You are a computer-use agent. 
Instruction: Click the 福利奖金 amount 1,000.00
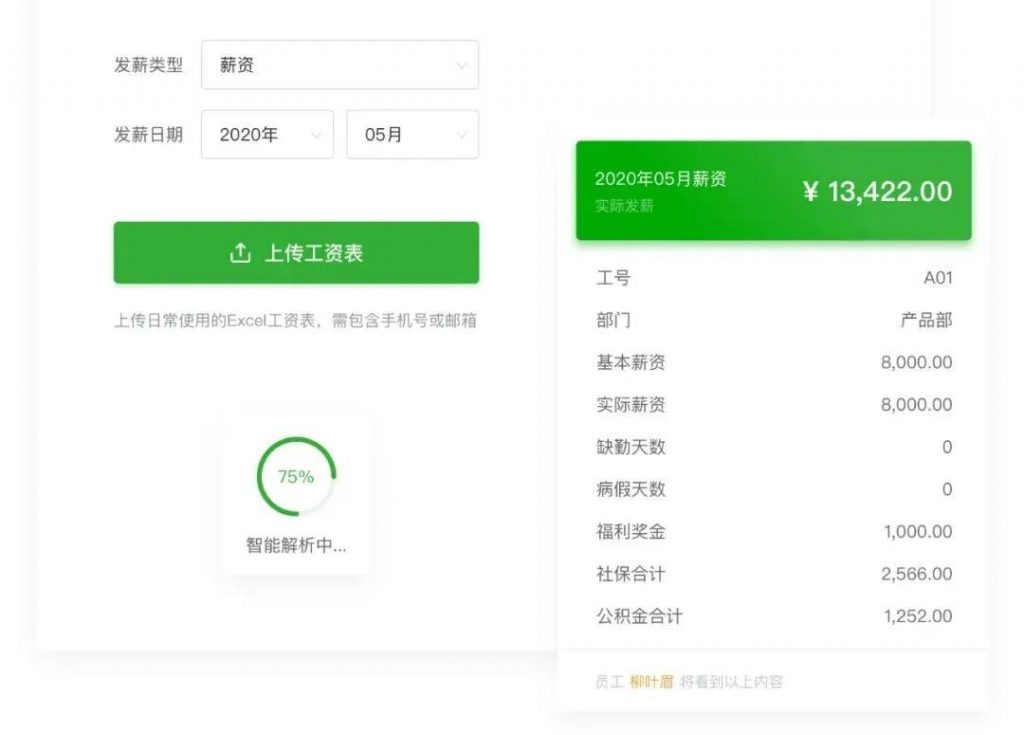(917, 532)
